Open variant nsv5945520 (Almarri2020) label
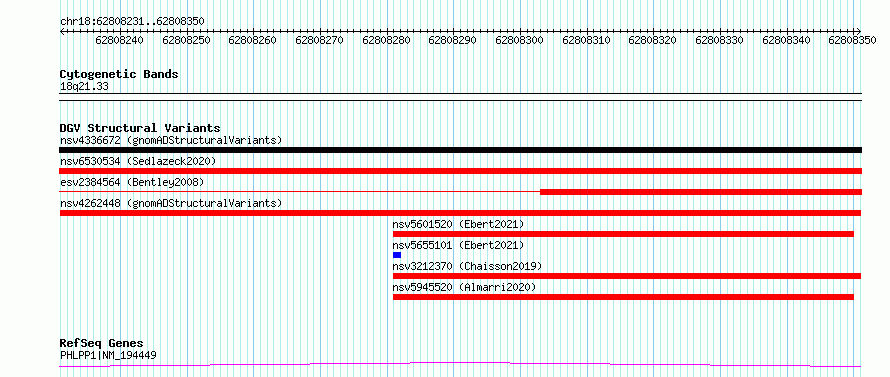890x377 pixels. click(x=464, y=287)
